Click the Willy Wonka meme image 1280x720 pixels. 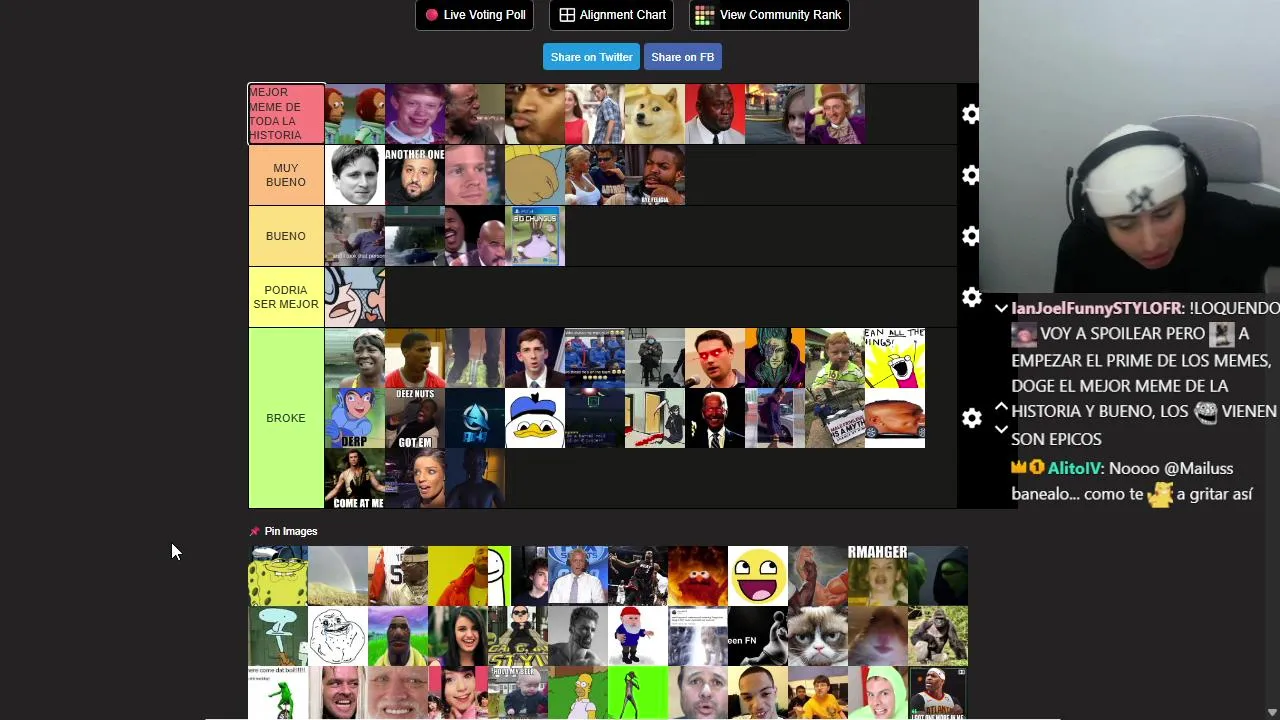coord(835,114)
